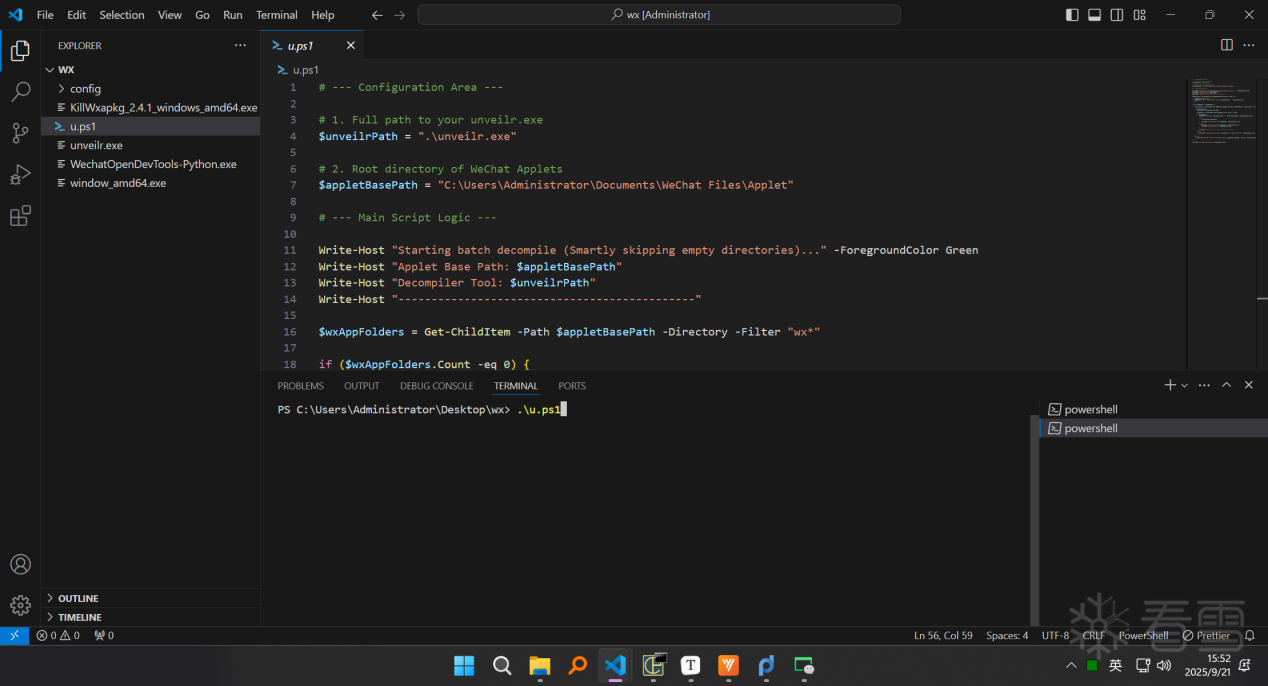Switch to the OUTPUT panel tab
This screenshot has width=1268, height=686.
[362, 386]
